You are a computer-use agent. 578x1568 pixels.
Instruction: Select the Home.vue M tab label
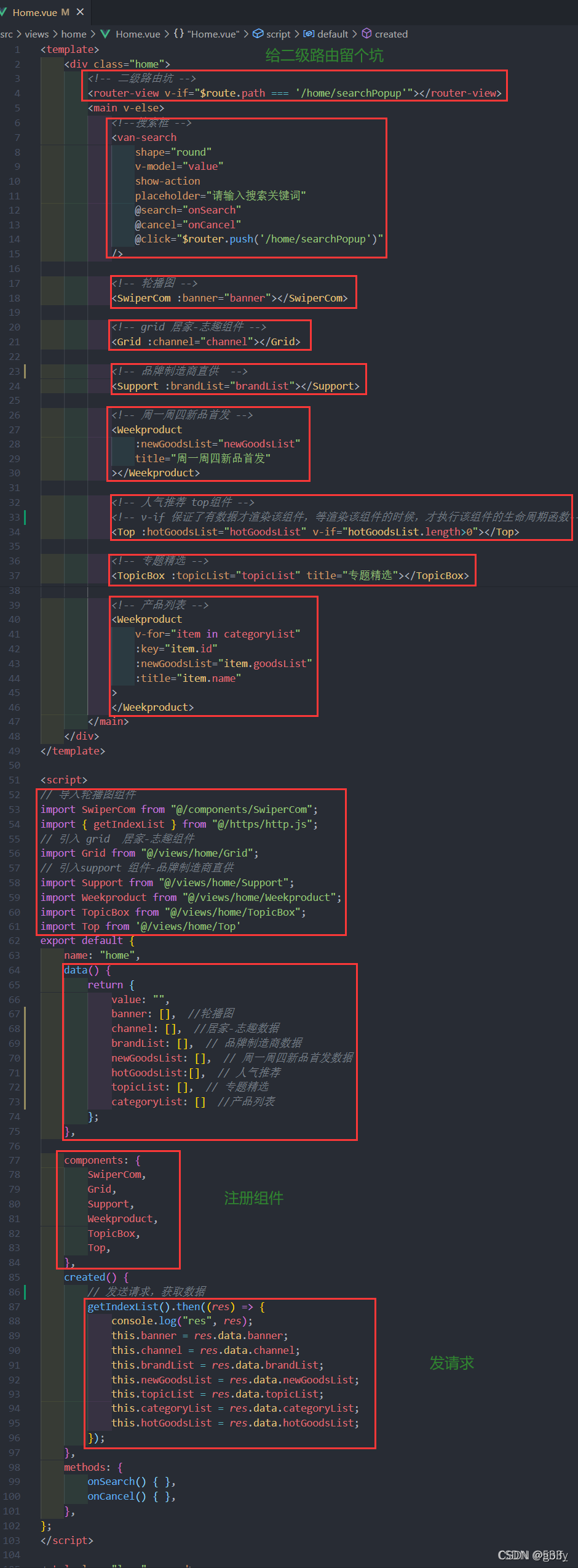[x=41, y=12]
